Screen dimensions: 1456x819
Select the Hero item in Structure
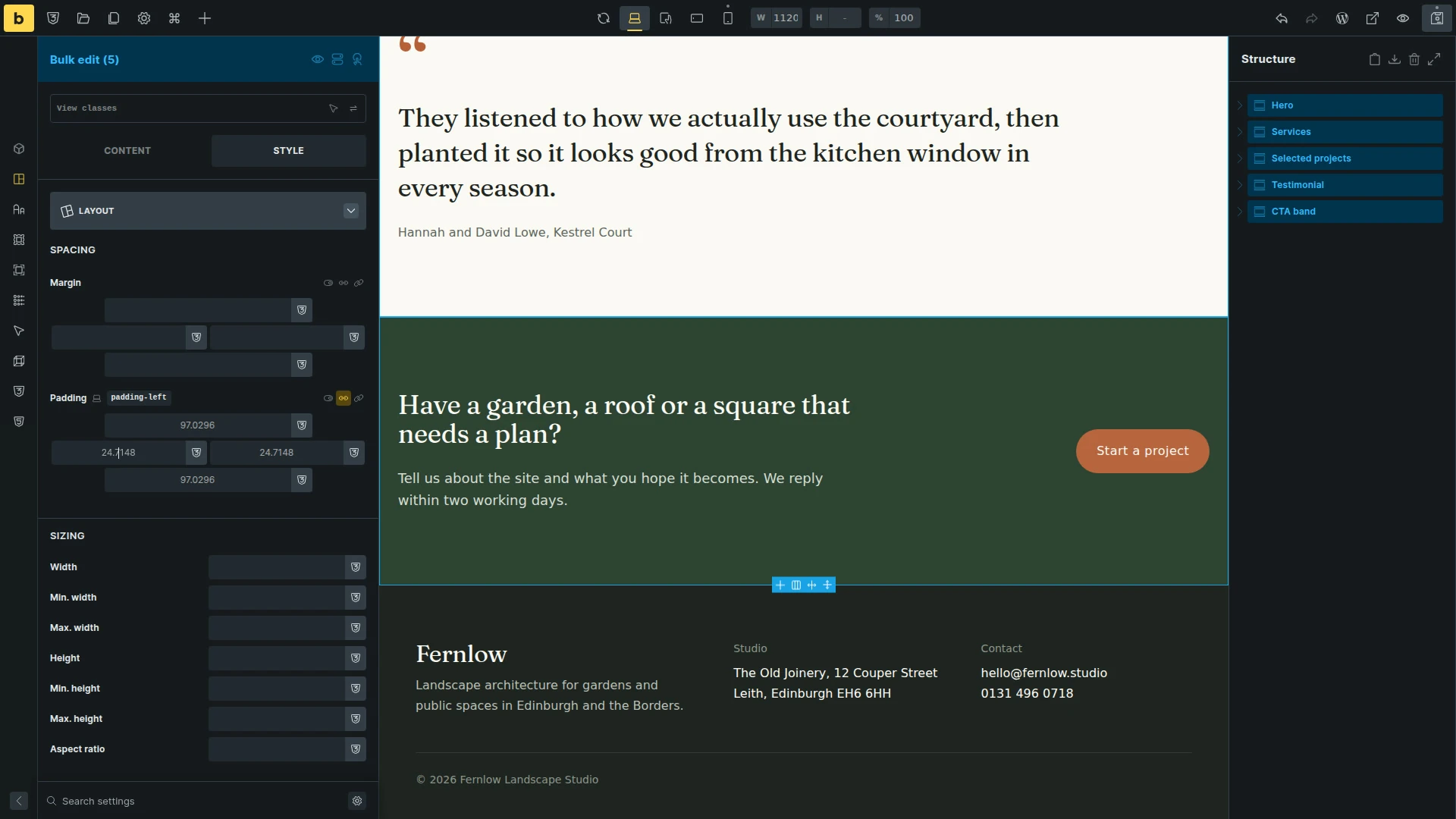(1345, 105)
